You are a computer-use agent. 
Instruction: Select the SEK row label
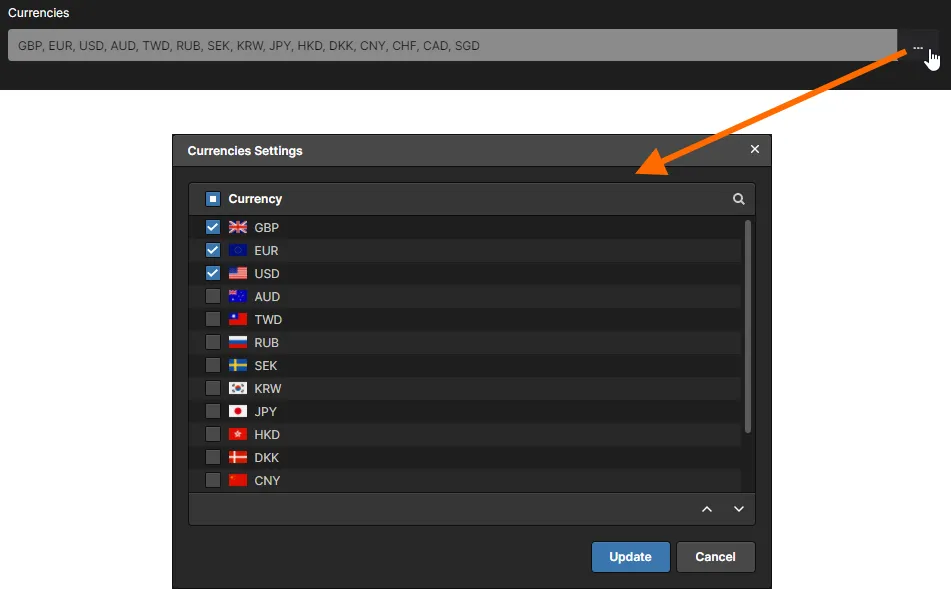tap(266, 366)
